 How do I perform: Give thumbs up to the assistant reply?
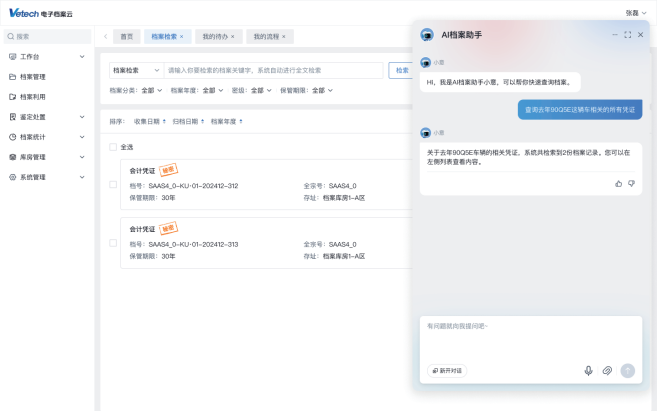[x=618, y=184]
